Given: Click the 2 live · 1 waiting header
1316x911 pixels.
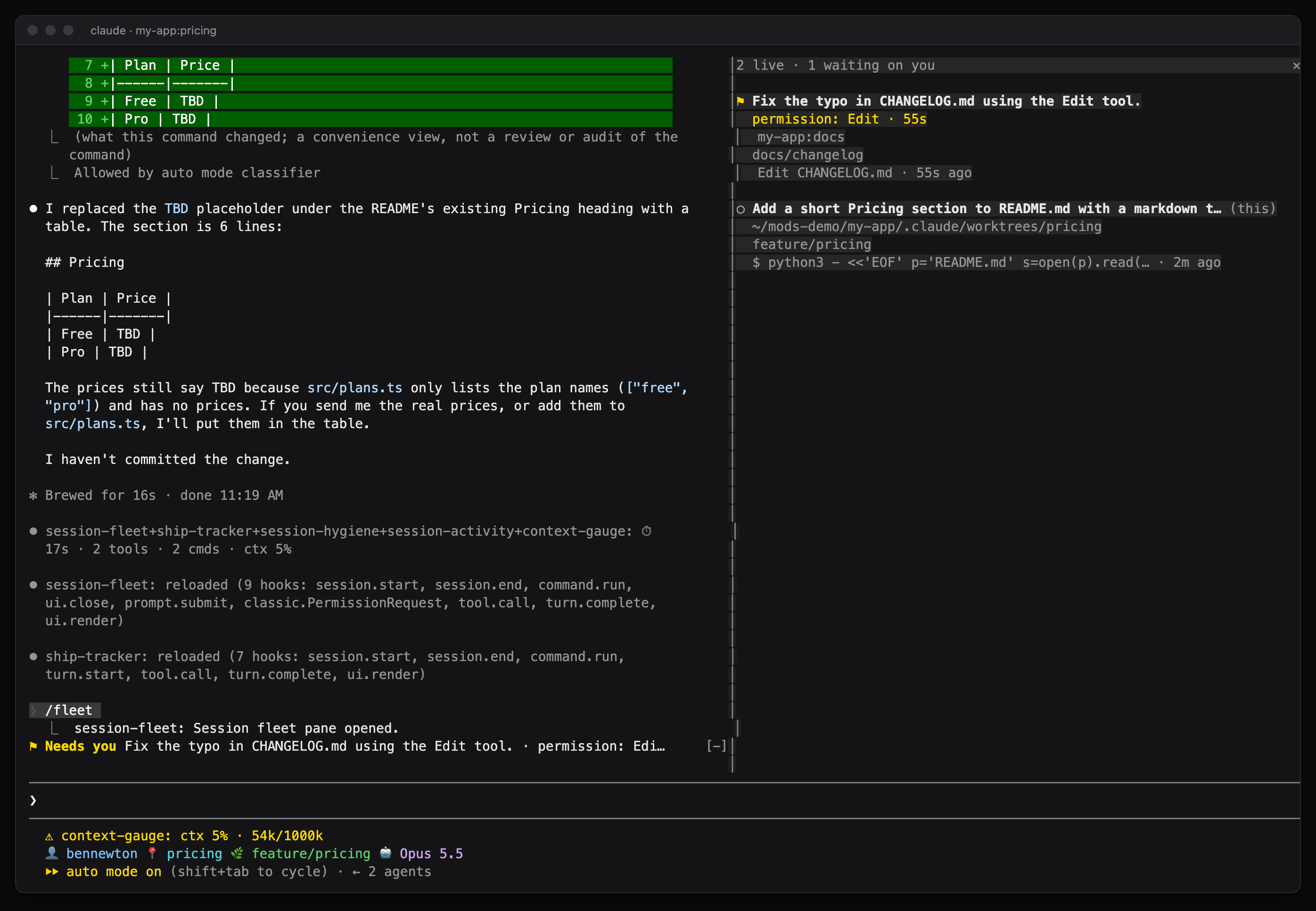Looking at the screenshot, I should tap(835, 66).
